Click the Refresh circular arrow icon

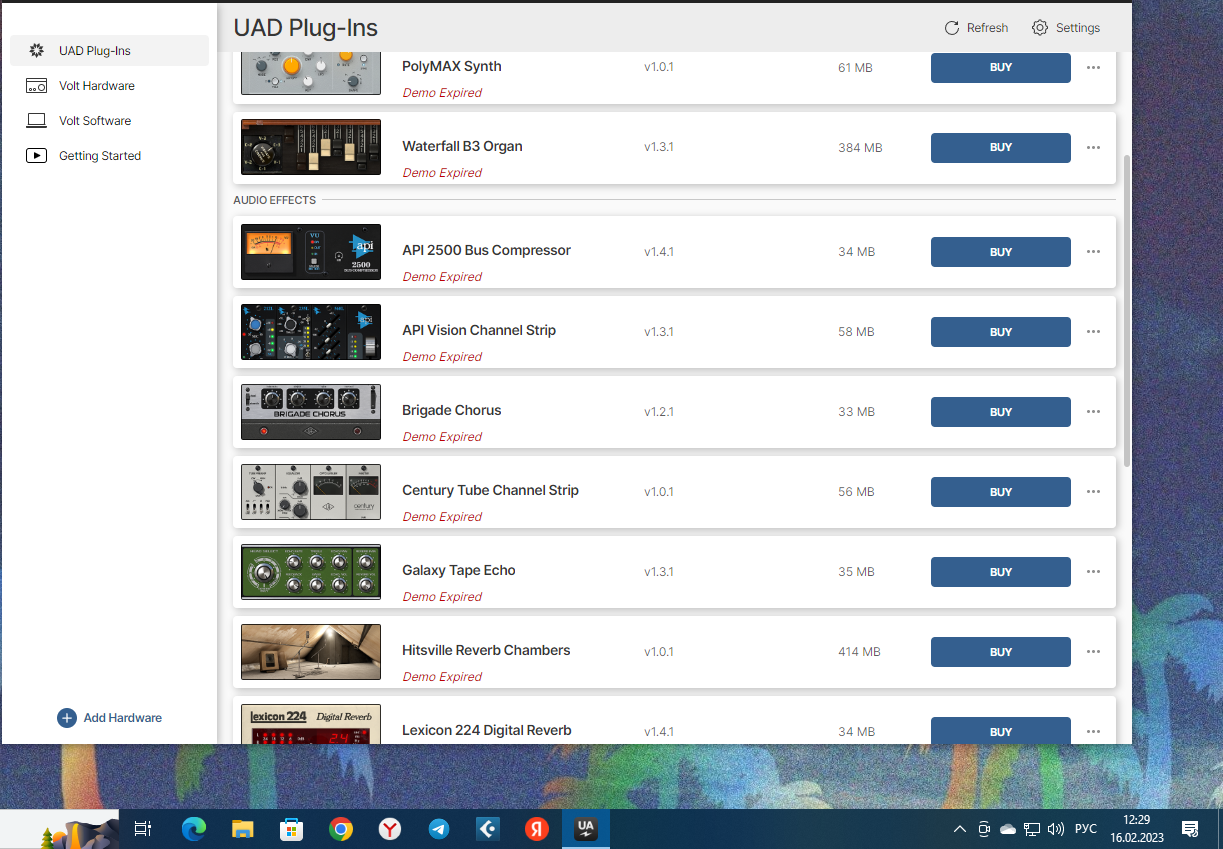point(952,28)
